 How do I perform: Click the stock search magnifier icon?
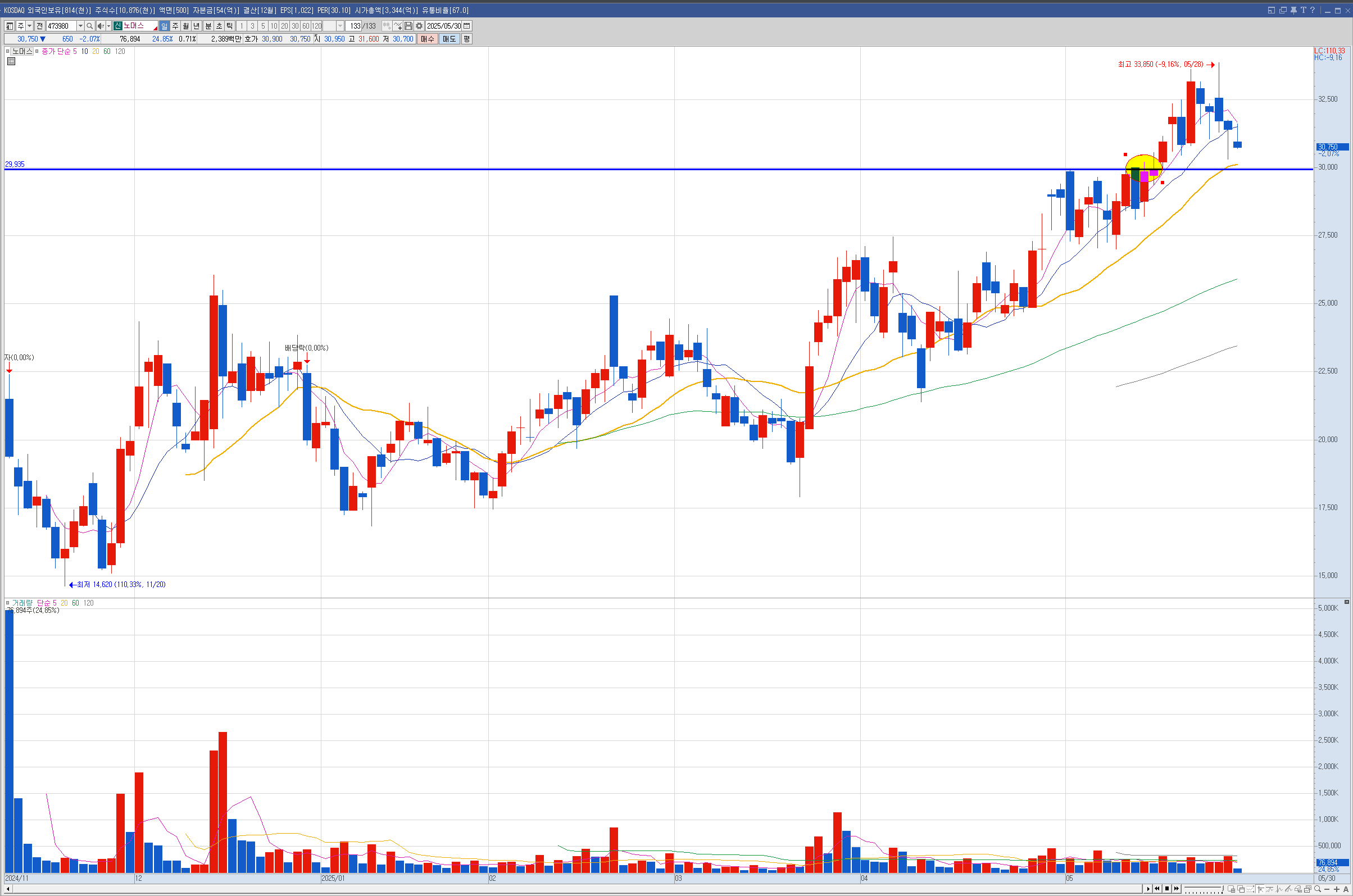tap(90, 26)
